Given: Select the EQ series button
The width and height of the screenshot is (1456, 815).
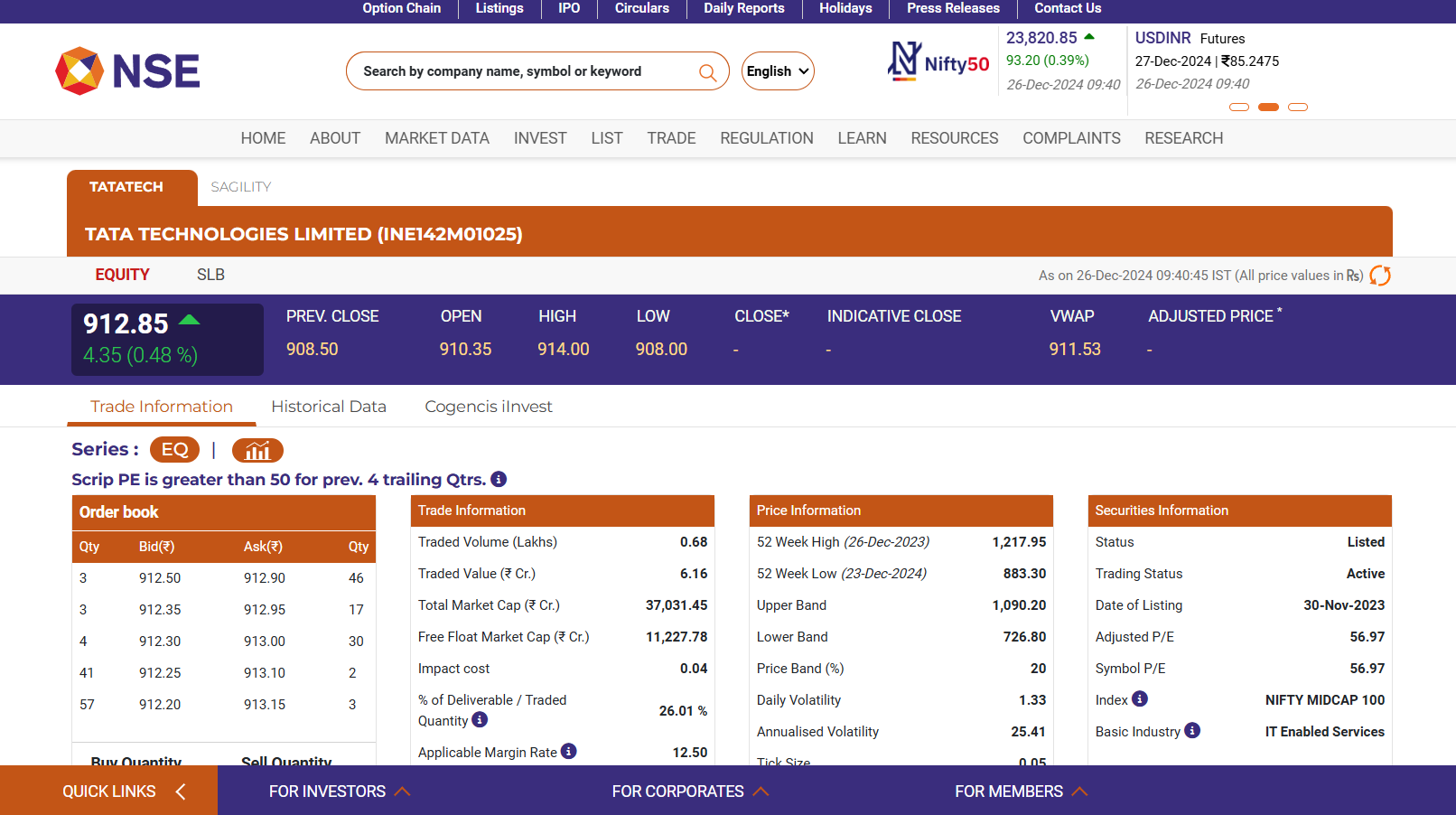Looking at the screenshot, I should [x=174, y=449].
